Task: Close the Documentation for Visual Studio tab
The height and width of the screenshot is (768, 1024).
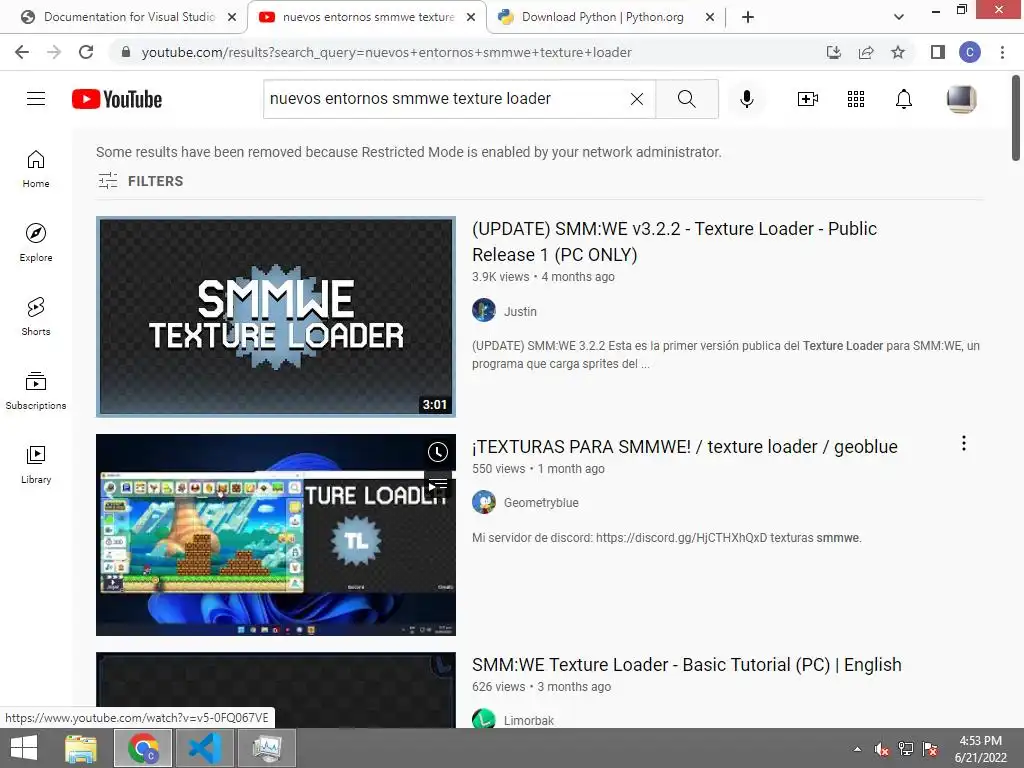Action: click(x=232, y=17)
